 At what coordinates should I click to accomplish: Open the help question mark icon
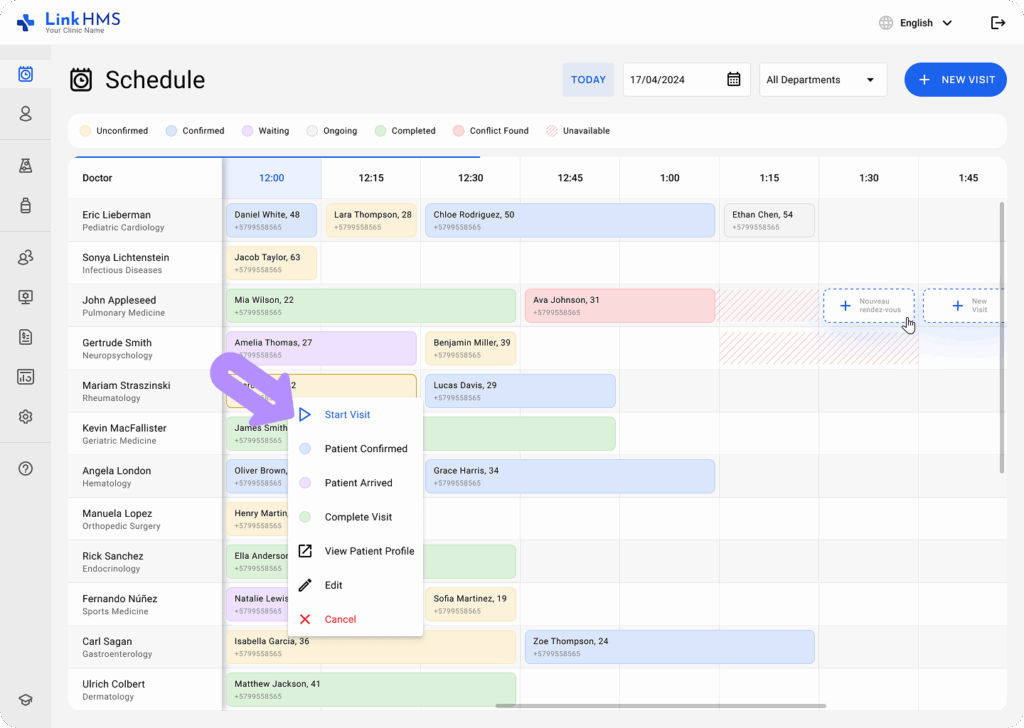26,468
